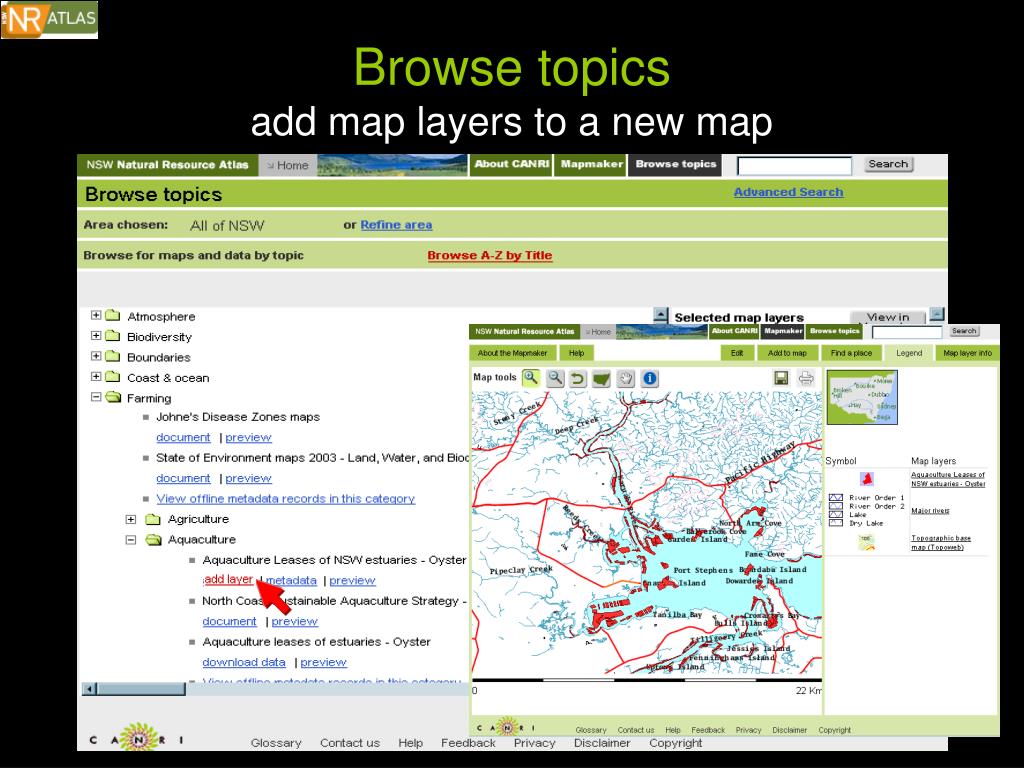The width and height of the screenshot is (1024, 768).
Task: Preview Johne's Disease Zones maps
Action: [x=248, y=438]
